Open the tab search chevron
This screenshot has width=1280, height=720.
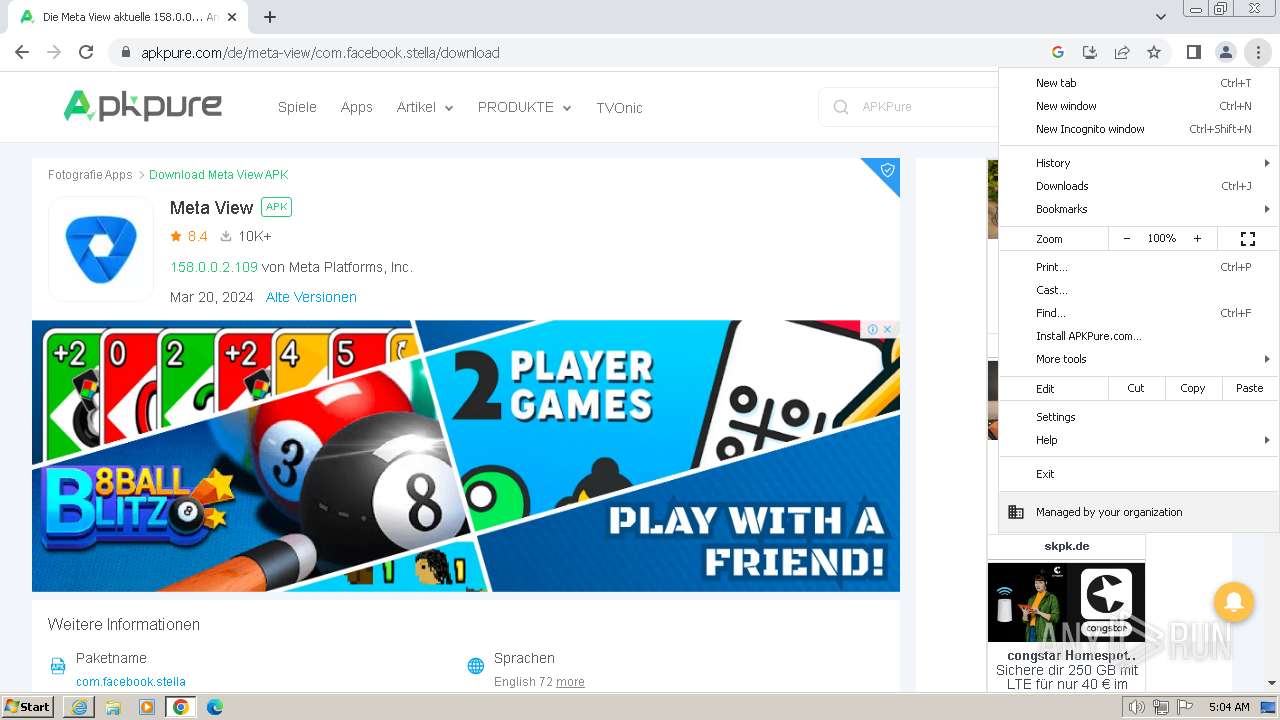[1160, 17]
